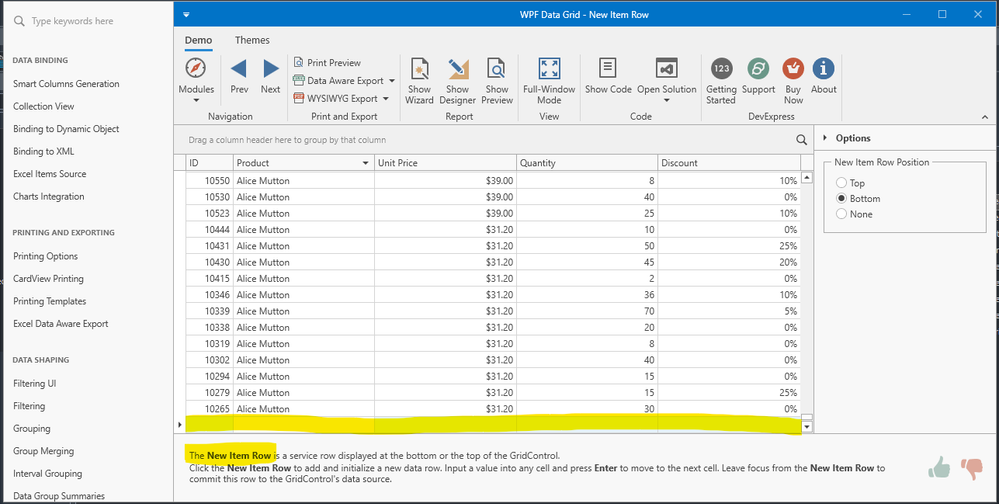Open the Modules dropdown menu
Image resolution: width=999 pixels, height=504 pixels.
pos(196,90)
